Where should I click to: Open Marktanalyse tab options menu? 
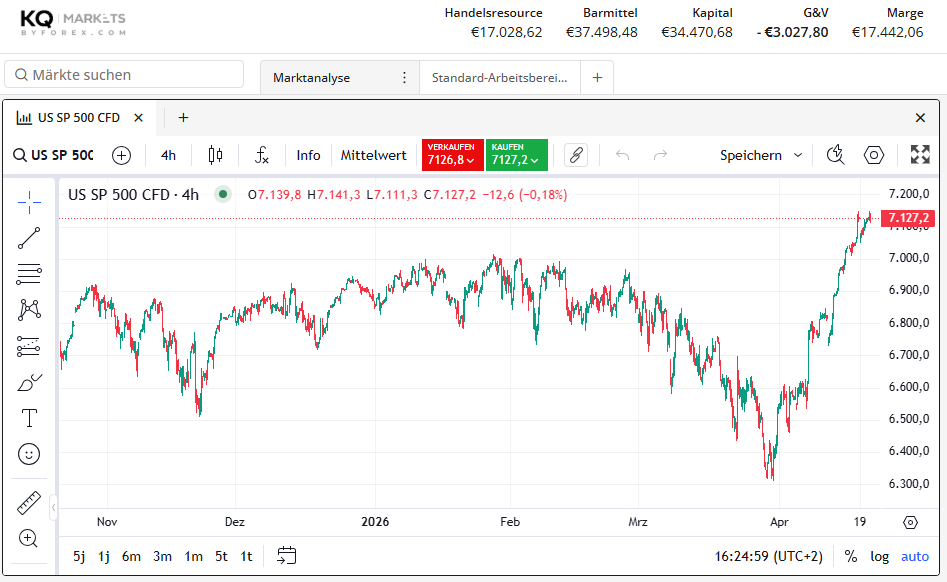click(404, 78)
